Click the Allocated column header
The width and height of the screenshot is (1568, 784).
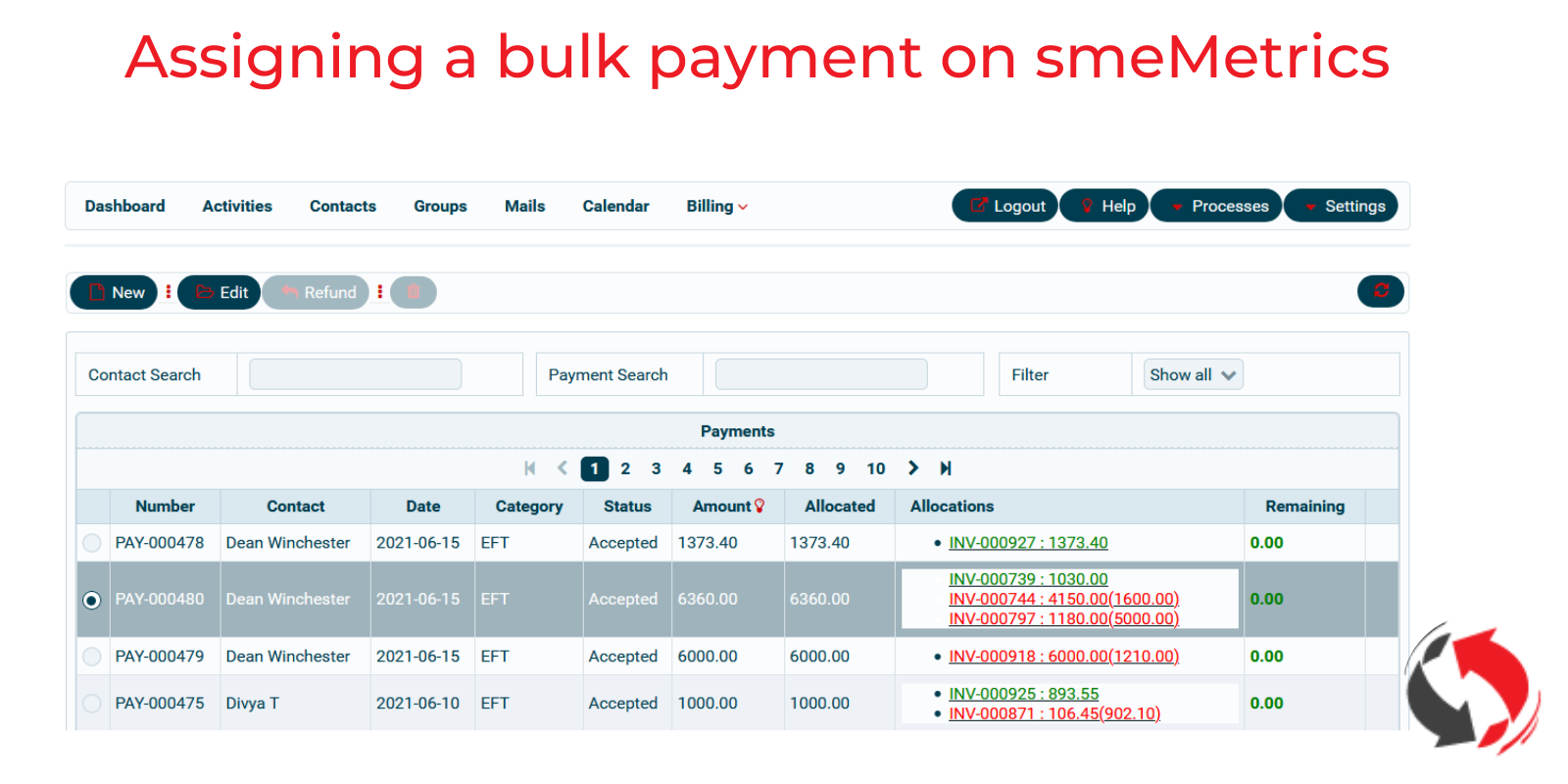coord(840,506)
